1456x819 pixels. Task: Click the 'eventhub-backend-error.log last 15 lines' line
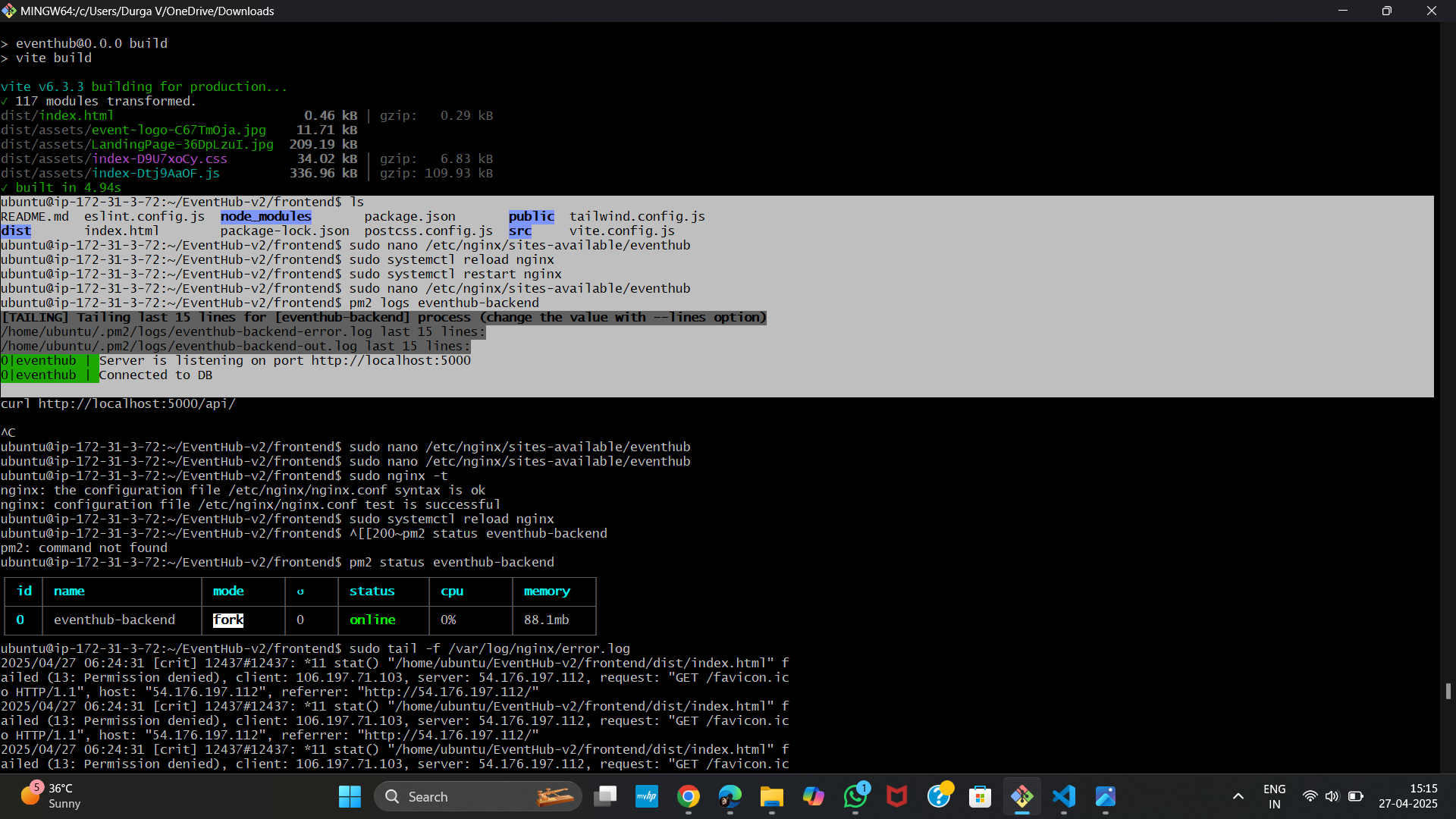pyautogui.click(x=243, y=331)
